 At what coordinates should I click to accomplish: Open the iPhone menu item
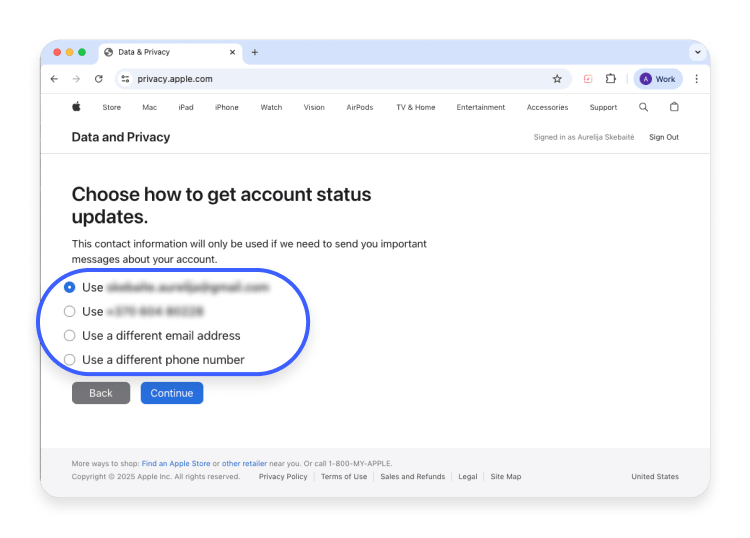227,108
